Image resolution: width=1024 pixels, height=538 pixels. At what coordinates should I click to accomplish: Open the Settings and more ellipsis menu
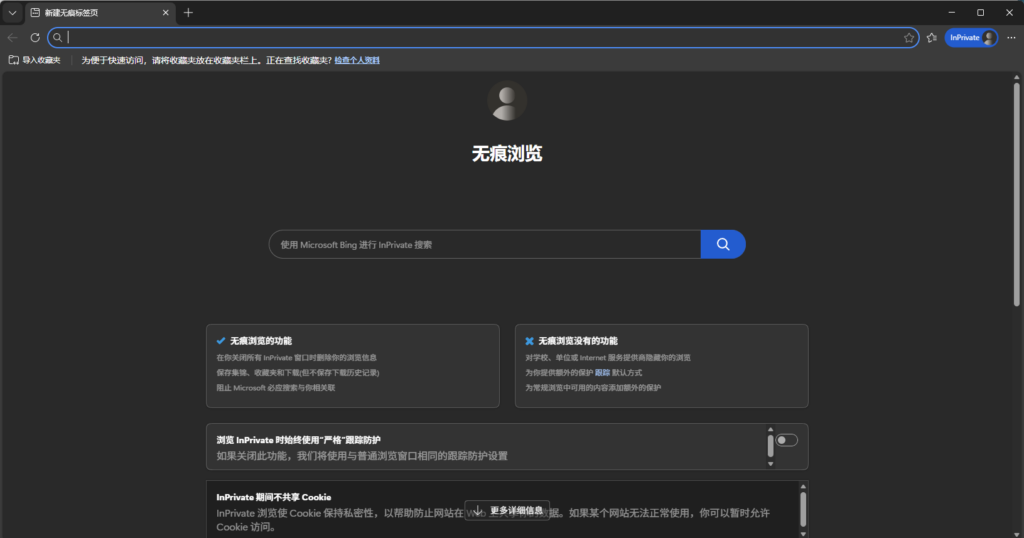point(1011,37)
